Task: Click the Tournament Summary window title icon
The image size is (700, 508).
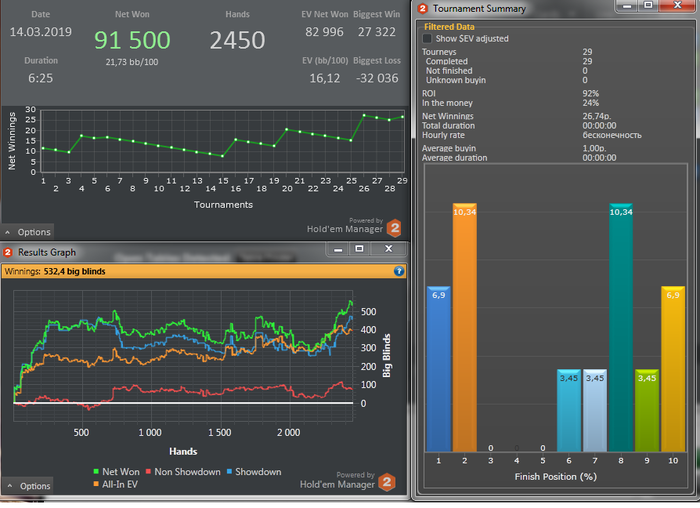Action: (422, 8)
